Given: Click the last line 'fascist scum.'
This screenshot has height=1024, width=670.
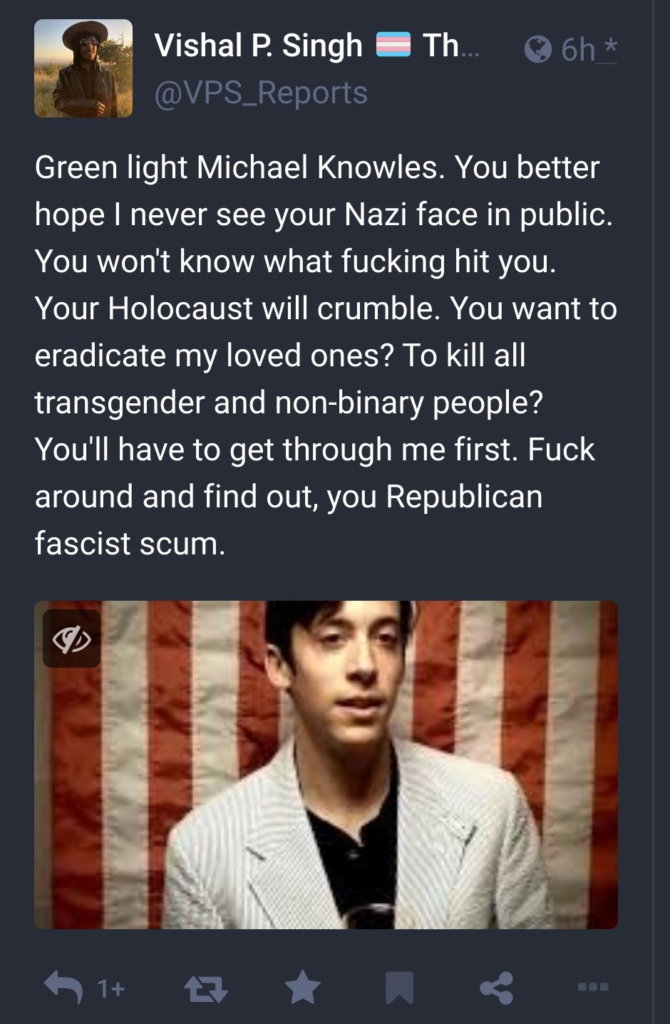Looking at the screenshot, I should click(x=130, y=543).
